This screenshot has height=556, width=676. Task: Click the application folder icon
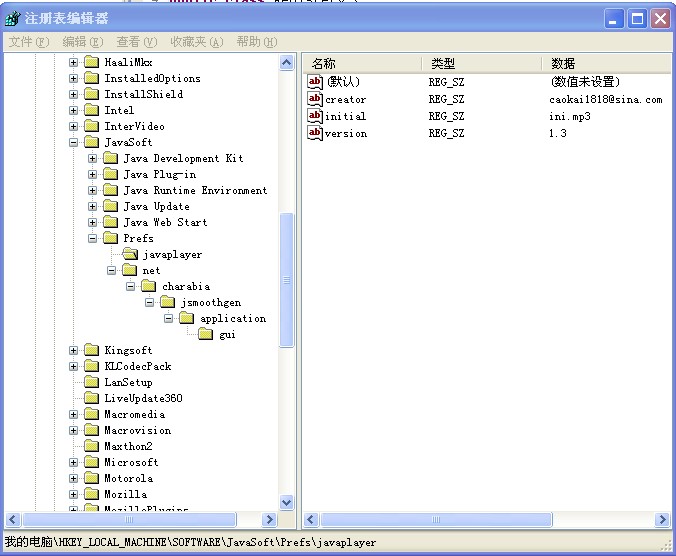[x=187, y=318]
